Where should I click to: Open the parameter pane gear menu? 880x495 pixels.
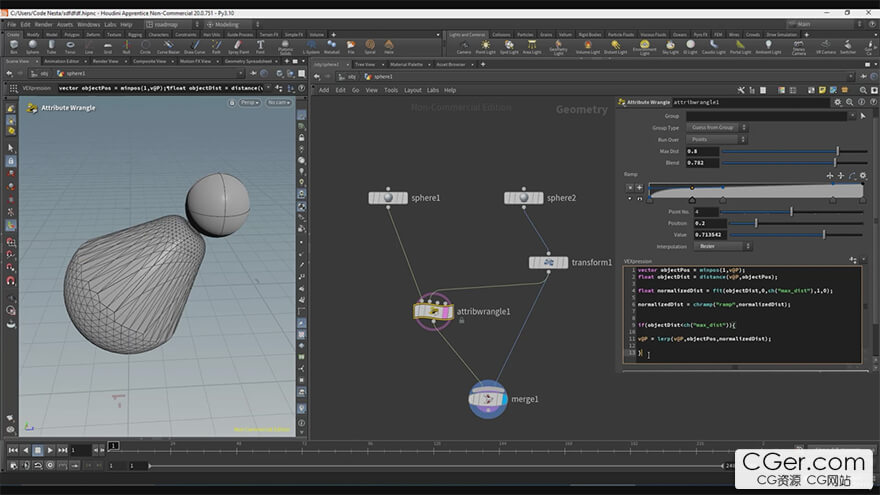click(x=836, y=102)
